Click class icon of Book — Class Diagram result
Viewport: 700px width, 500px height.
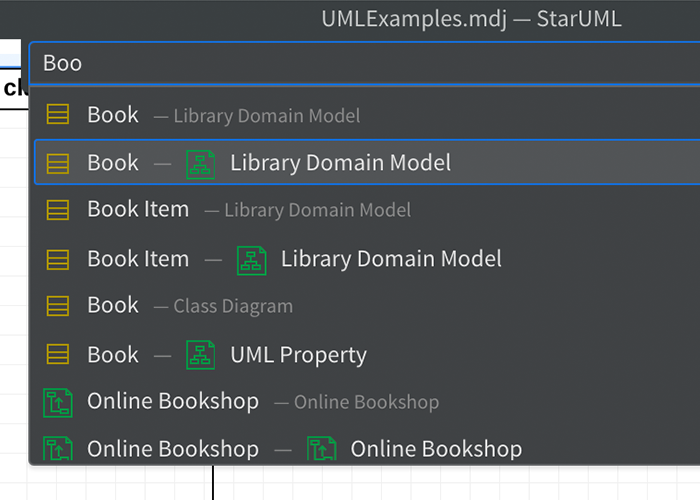58,306
